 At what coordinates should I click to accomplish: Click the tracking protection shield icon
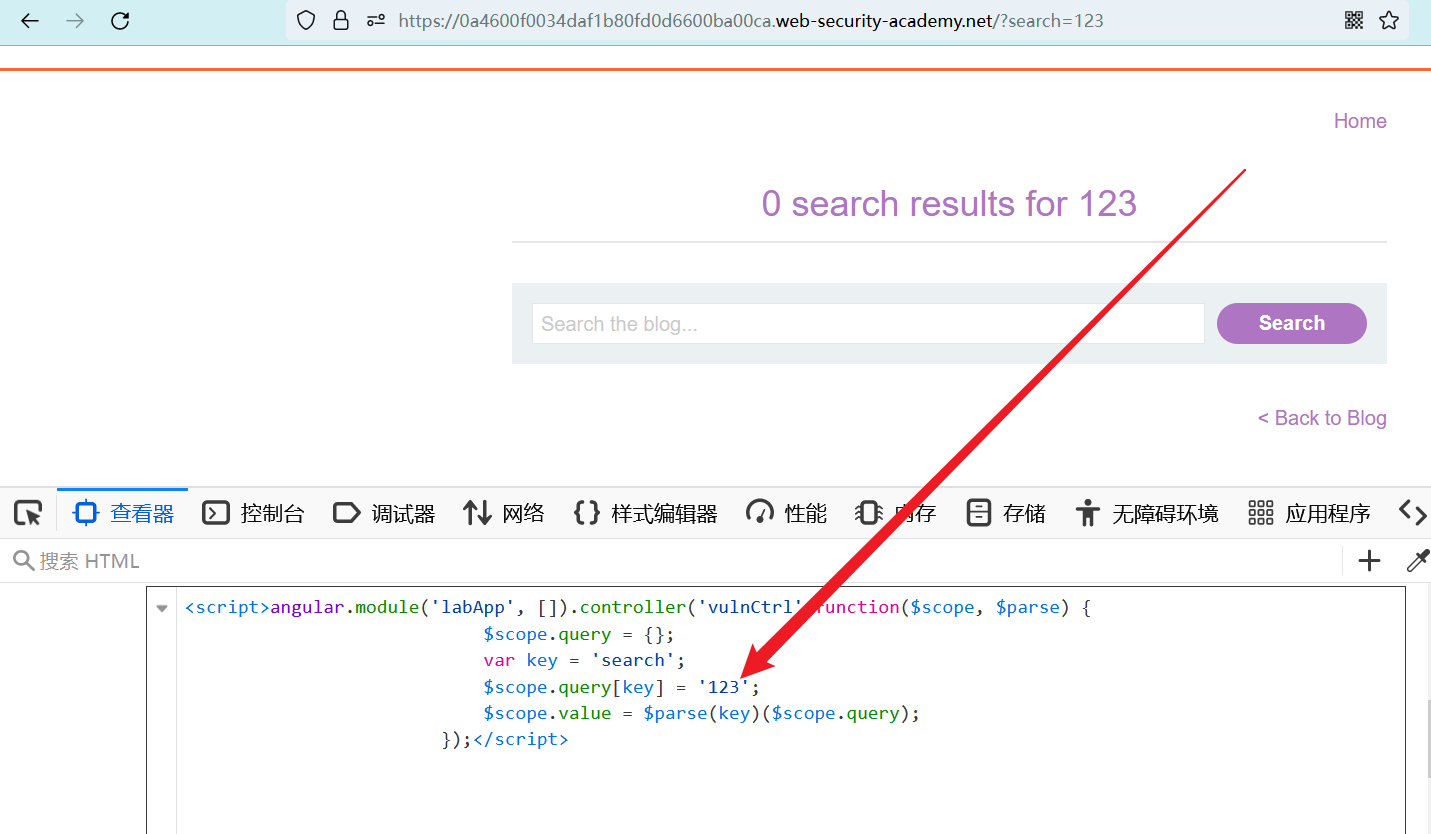pyautogui.click(x=306, y=20)
